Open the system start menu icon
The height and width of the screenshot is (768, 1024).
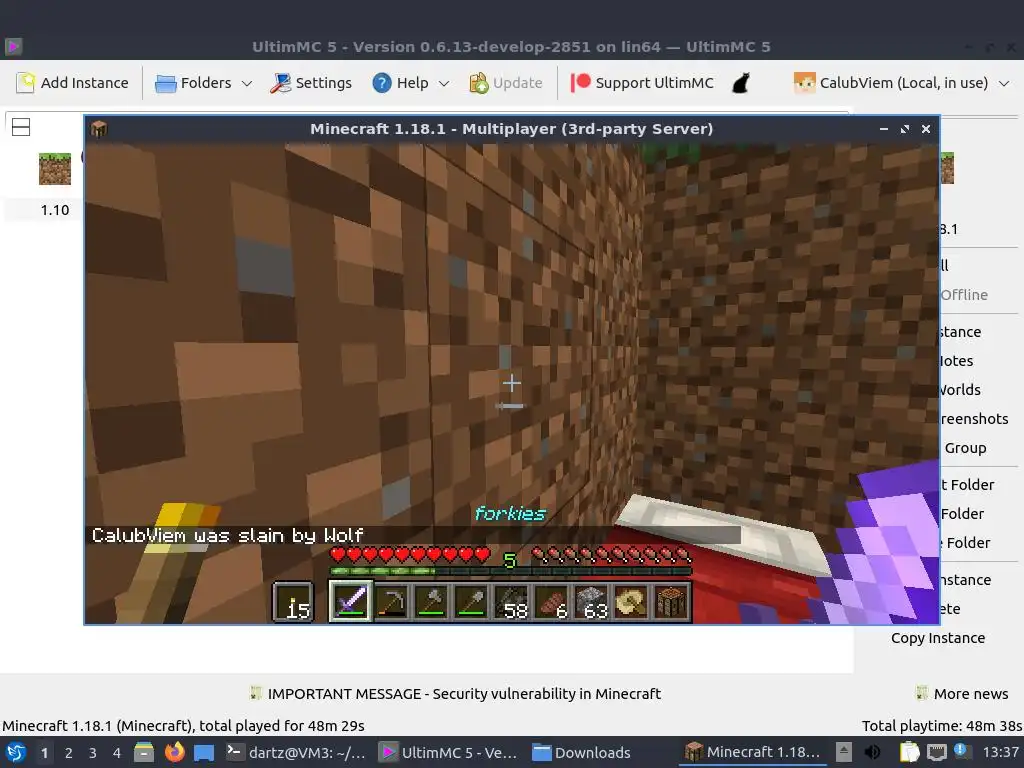coord(16,752)
